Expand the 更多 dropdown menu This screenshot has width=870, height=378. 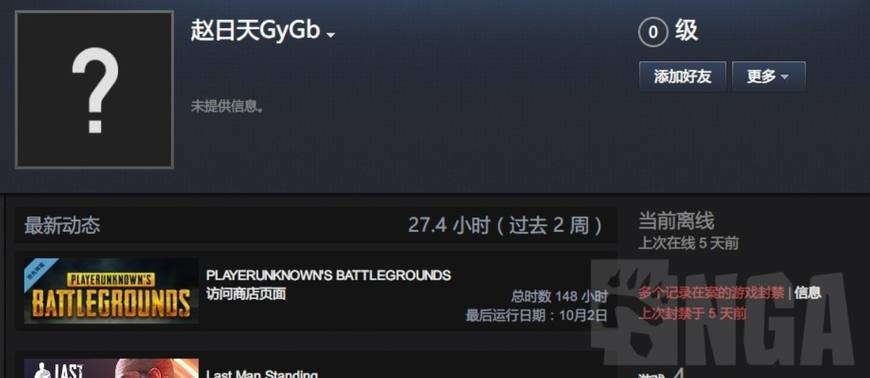coord(768,76)
